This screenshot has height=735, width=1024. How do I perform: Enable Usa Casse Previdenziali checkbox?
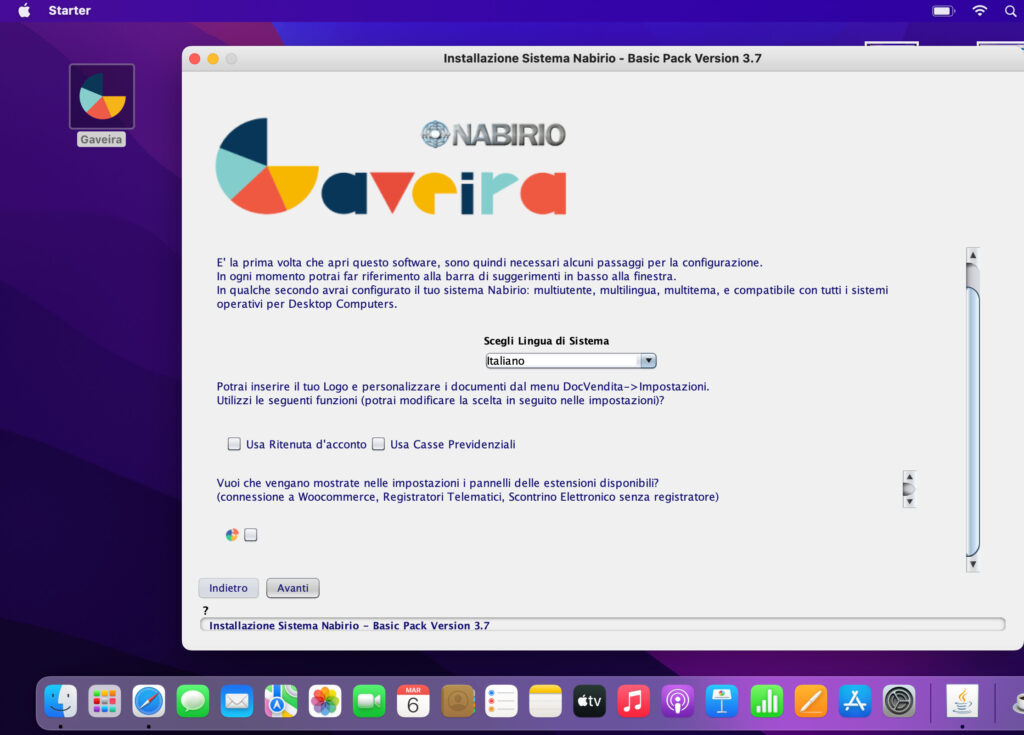[378, 444]
